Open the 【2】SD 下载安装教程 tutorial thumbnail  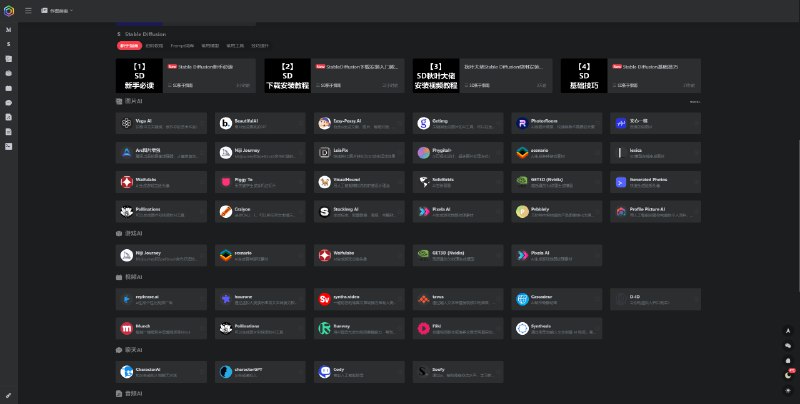click(x=287, y=76)
